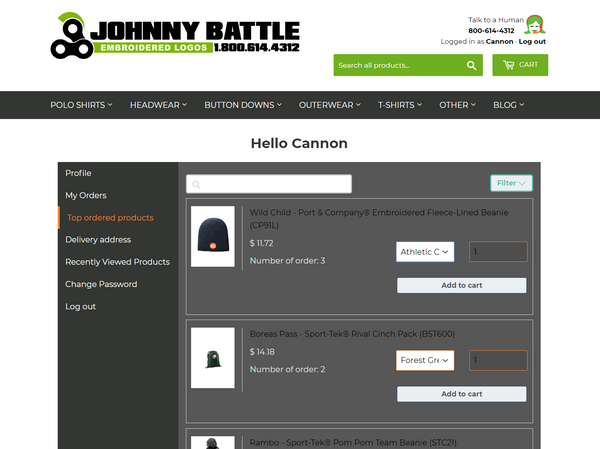Click the Johnny Battle logo

point(175,36)
